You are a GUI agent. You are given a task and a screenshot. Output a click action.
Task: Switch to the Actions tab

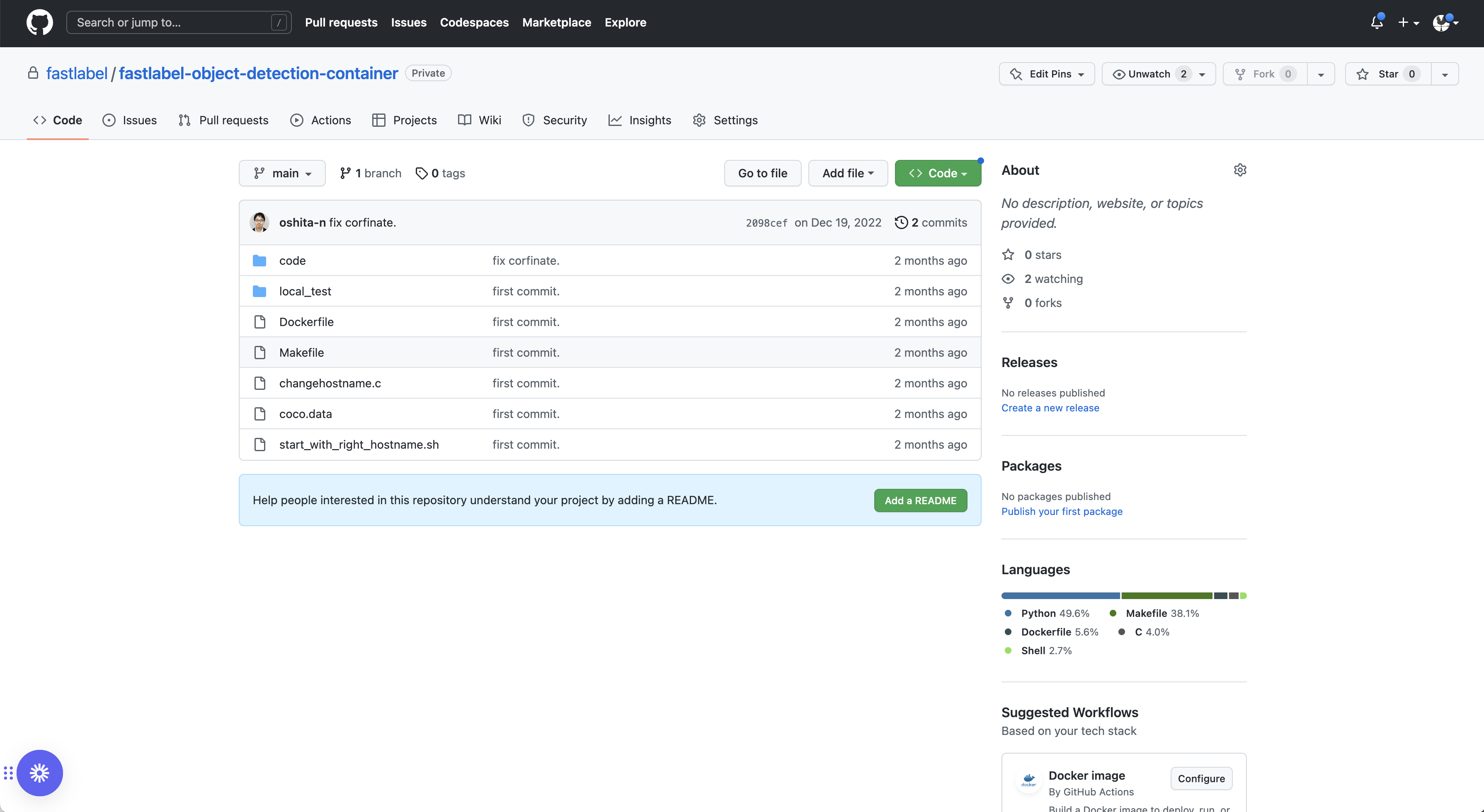pos(321,121)
